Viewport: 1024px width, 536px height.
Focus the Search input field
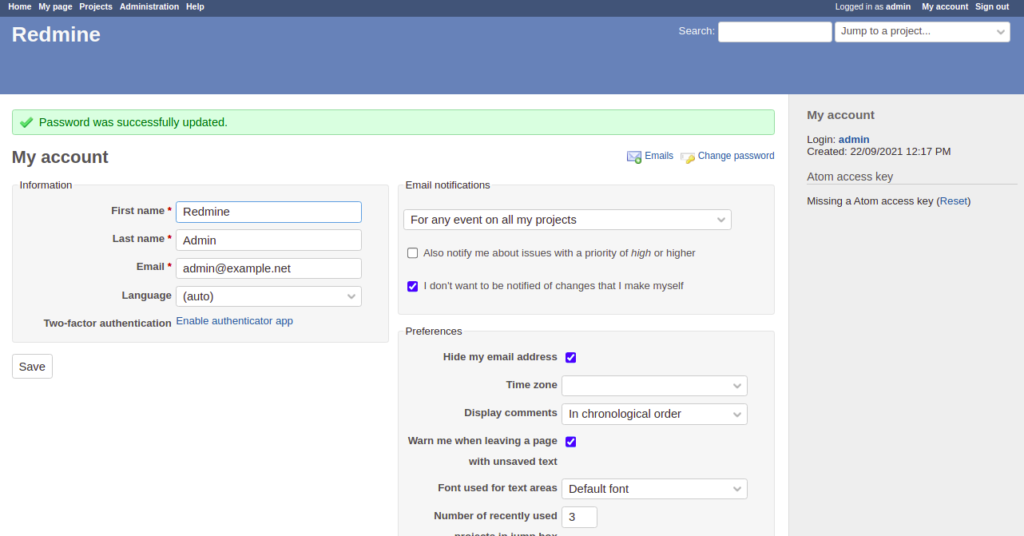(x=775, y=31)
